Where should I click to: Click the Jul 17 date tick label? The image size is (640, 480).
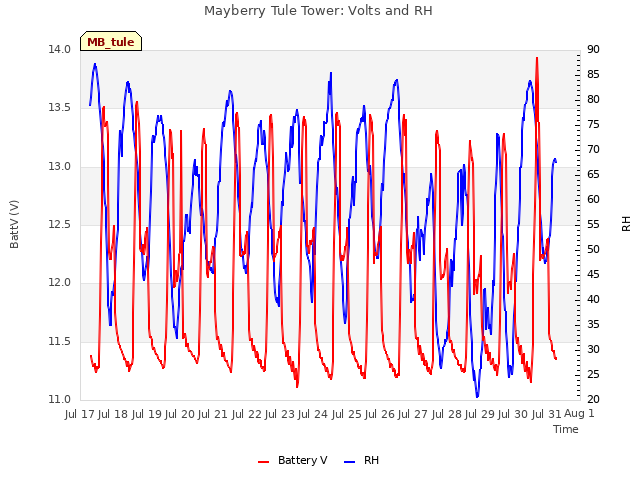click(x=80, y=414)
